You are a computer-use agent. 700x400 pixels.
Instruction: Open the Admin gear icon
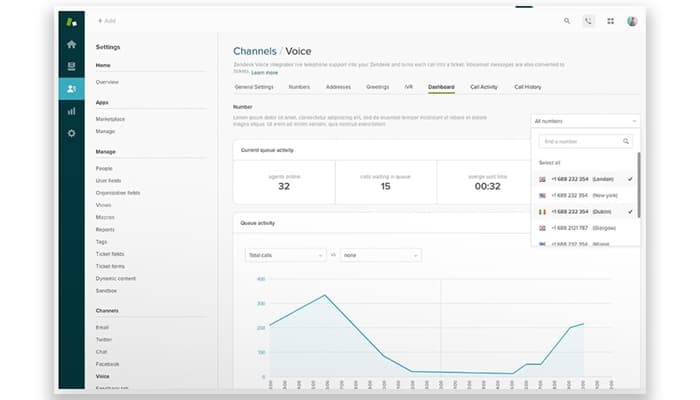click(71, 133)
